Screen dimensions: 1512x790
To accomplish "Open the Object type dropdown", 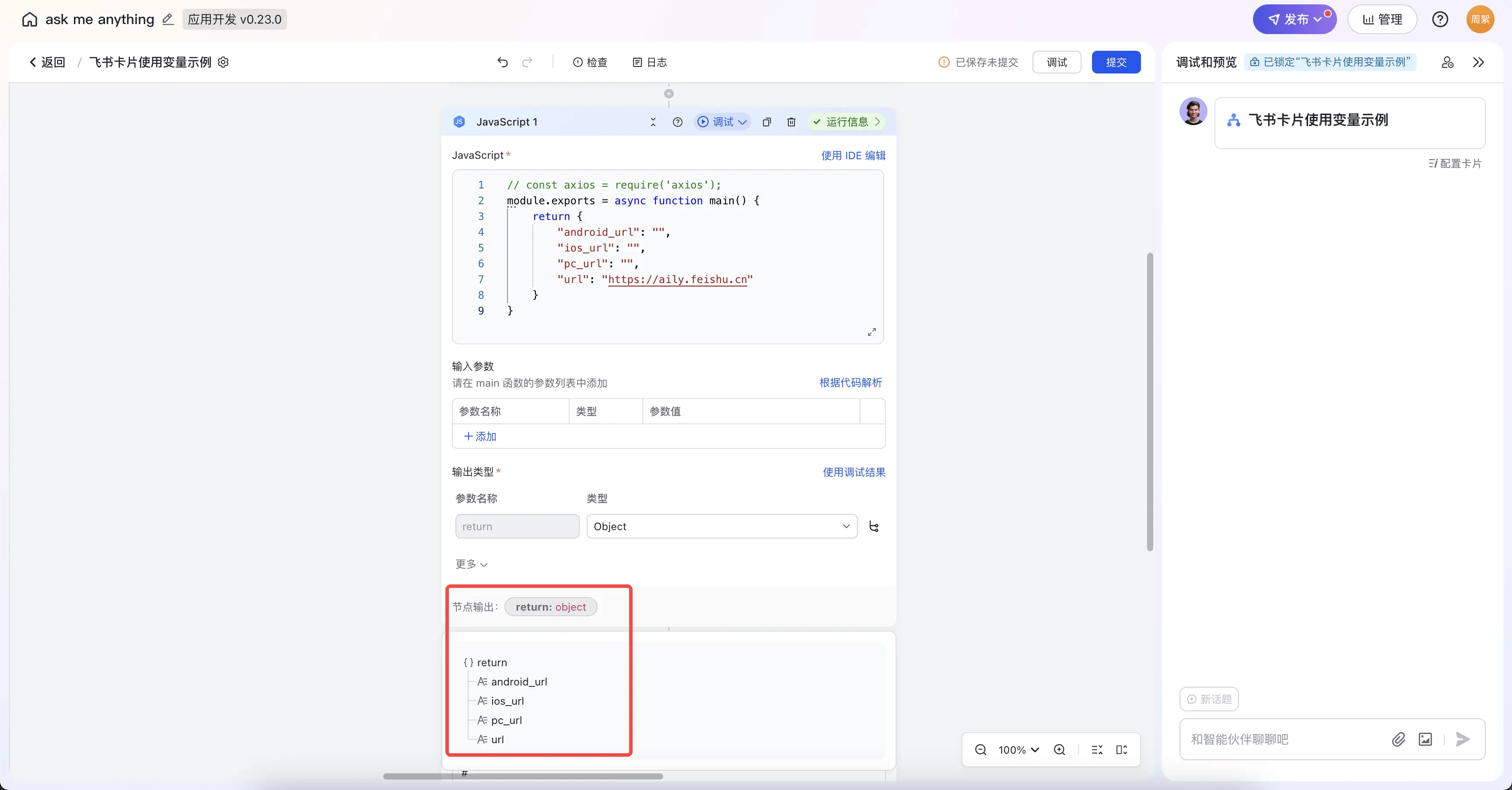I will click(x=722, y=527).
